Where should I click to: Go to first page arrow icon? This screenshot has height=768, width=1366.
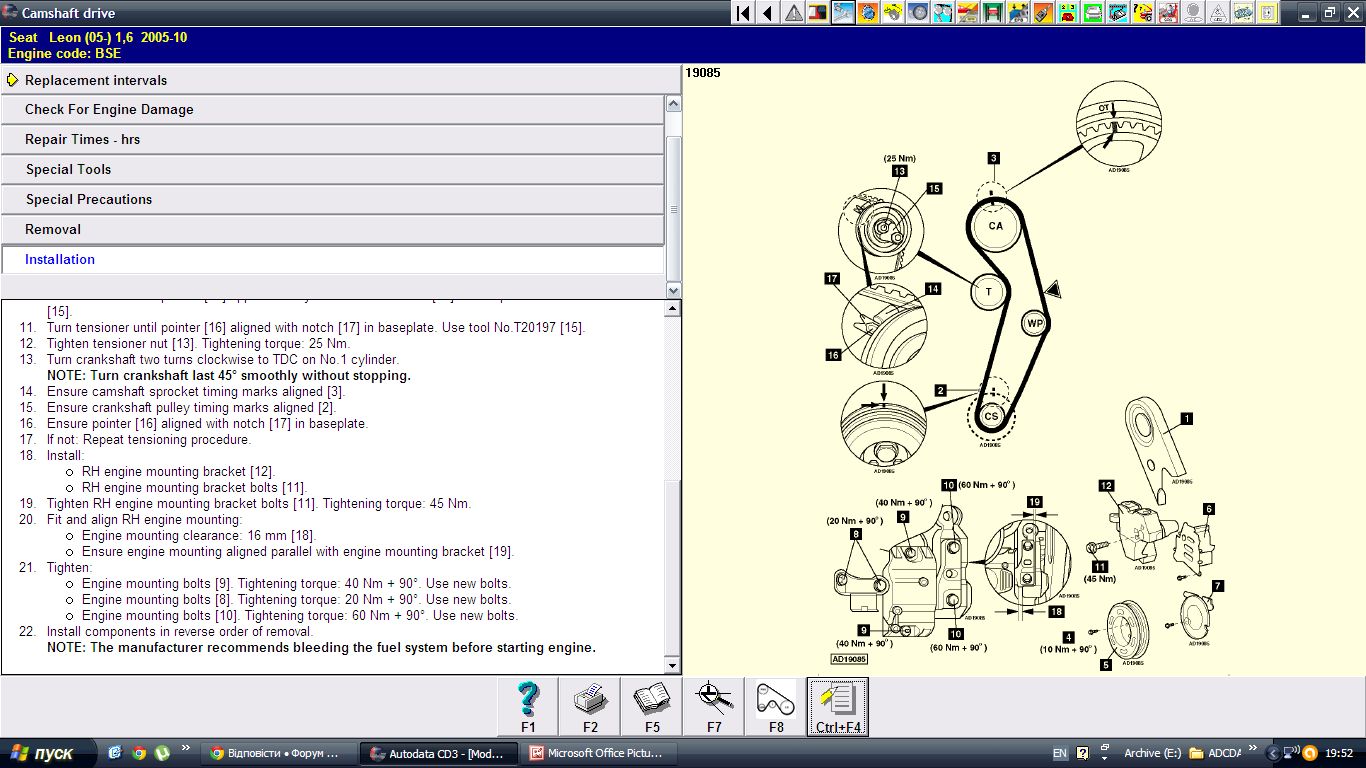click(743, 13)
